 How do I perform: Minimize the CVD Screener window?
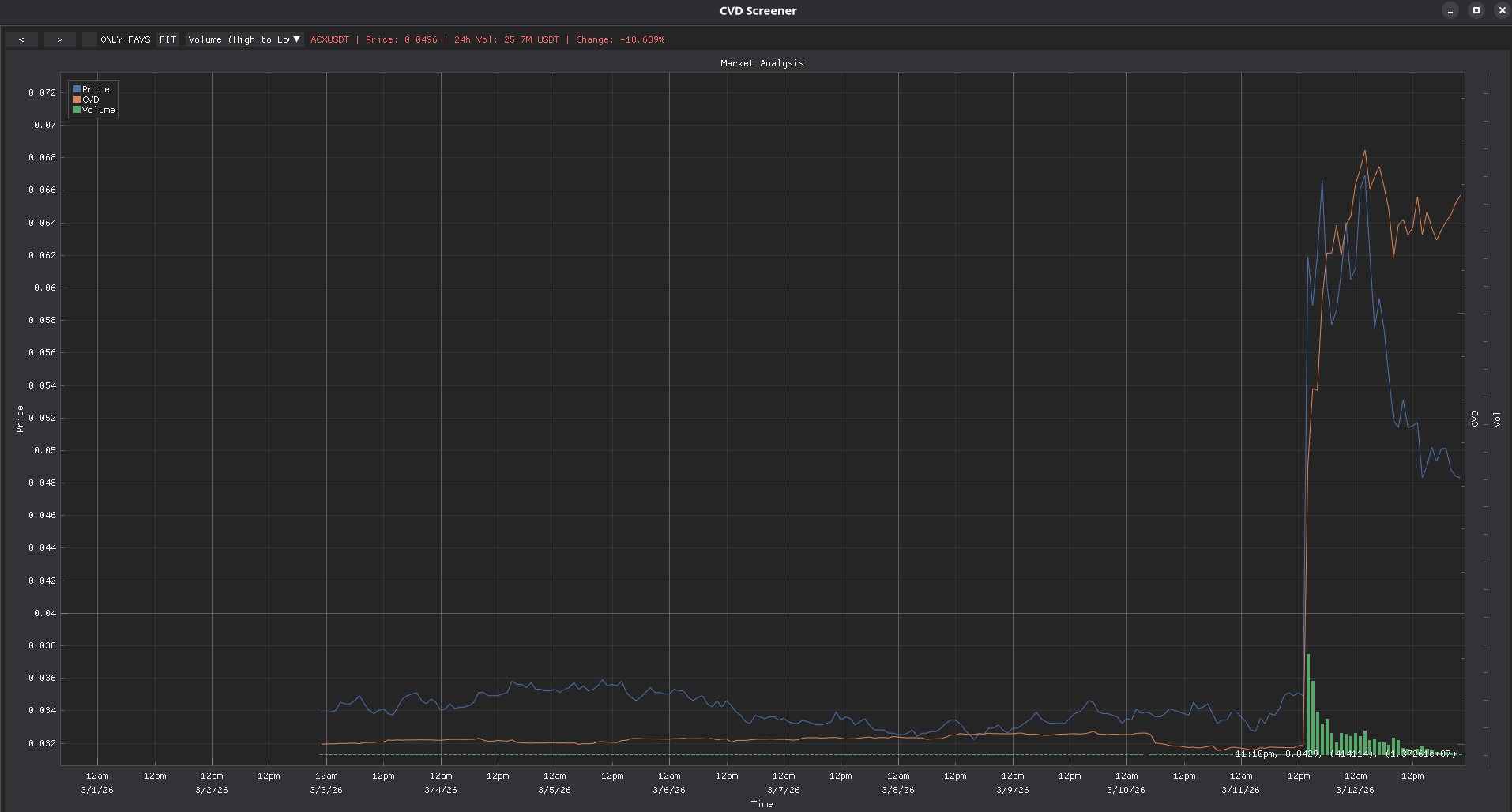click(1450, 10)
